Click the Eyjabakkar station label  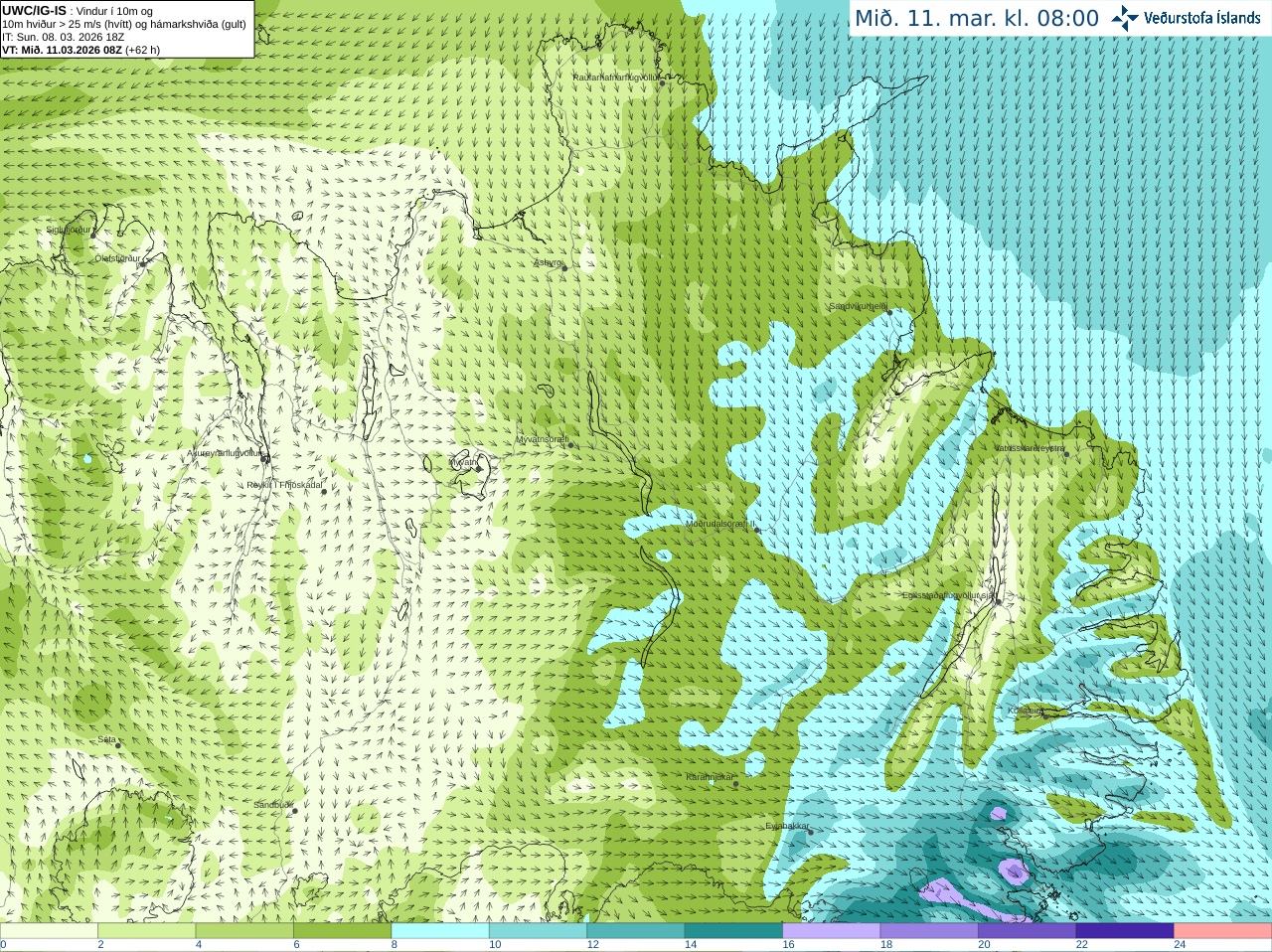(x=788, y=826)
